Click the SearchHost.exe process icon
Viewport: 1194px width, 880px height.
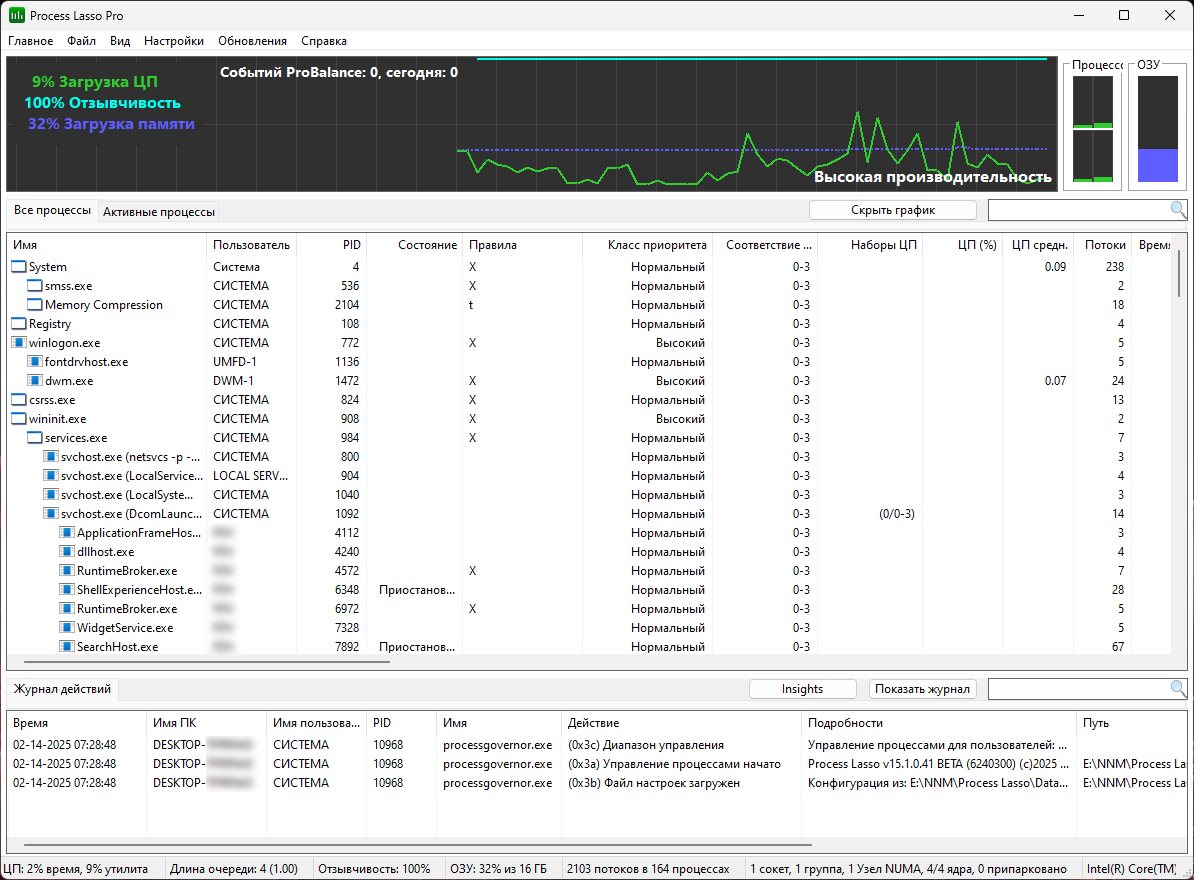tap(67, 647)
